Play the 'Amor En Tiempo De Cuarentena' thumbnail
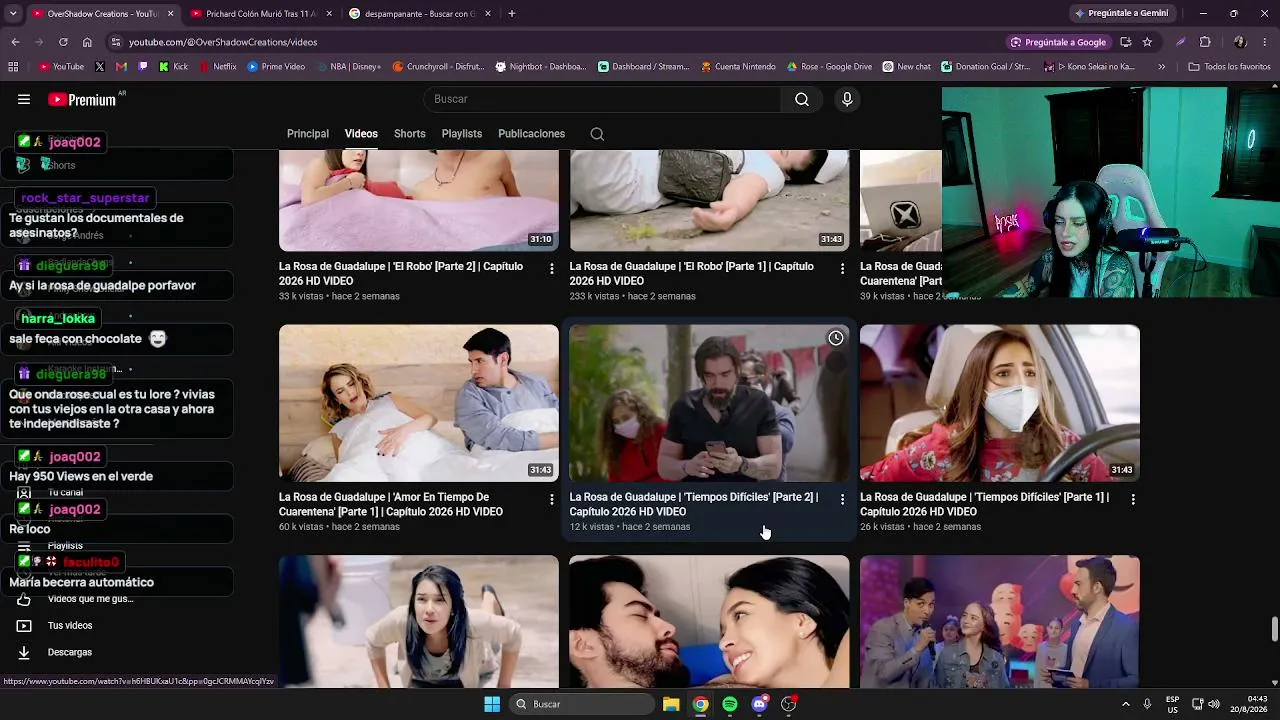Image resolution: width=1280 pixels, height=720 pixels. pyautogui.click(x=419, y=403)
